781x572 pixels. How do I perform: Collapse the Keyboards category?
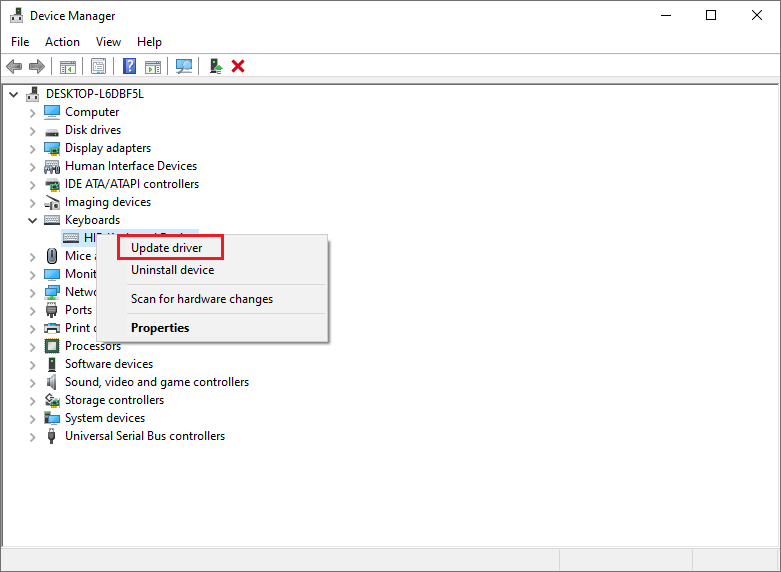[32, 220]
